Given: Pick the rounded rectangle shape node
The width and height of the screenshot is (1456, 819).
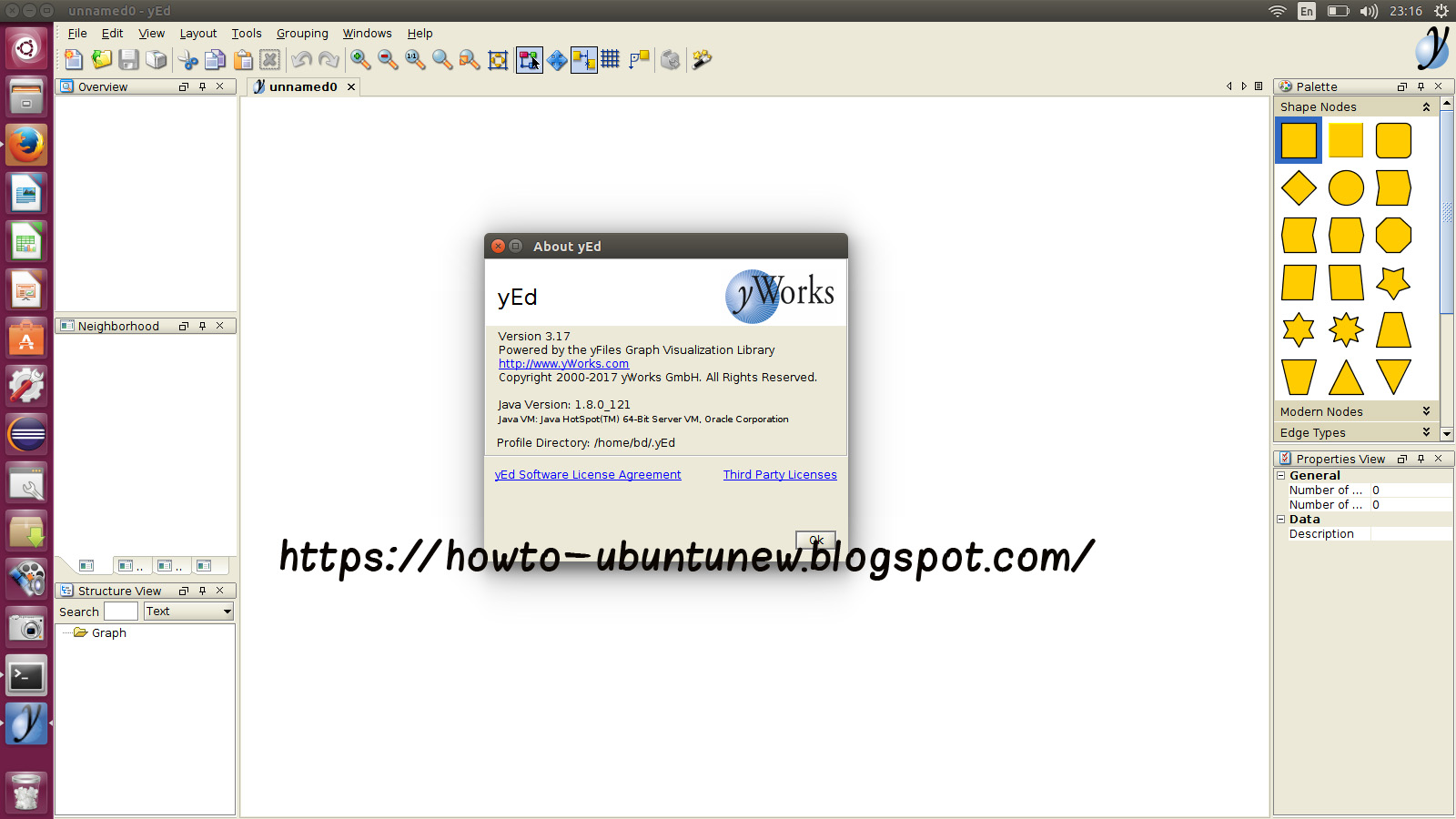Looking at the screenshot, I should [x=1393, y=141].
